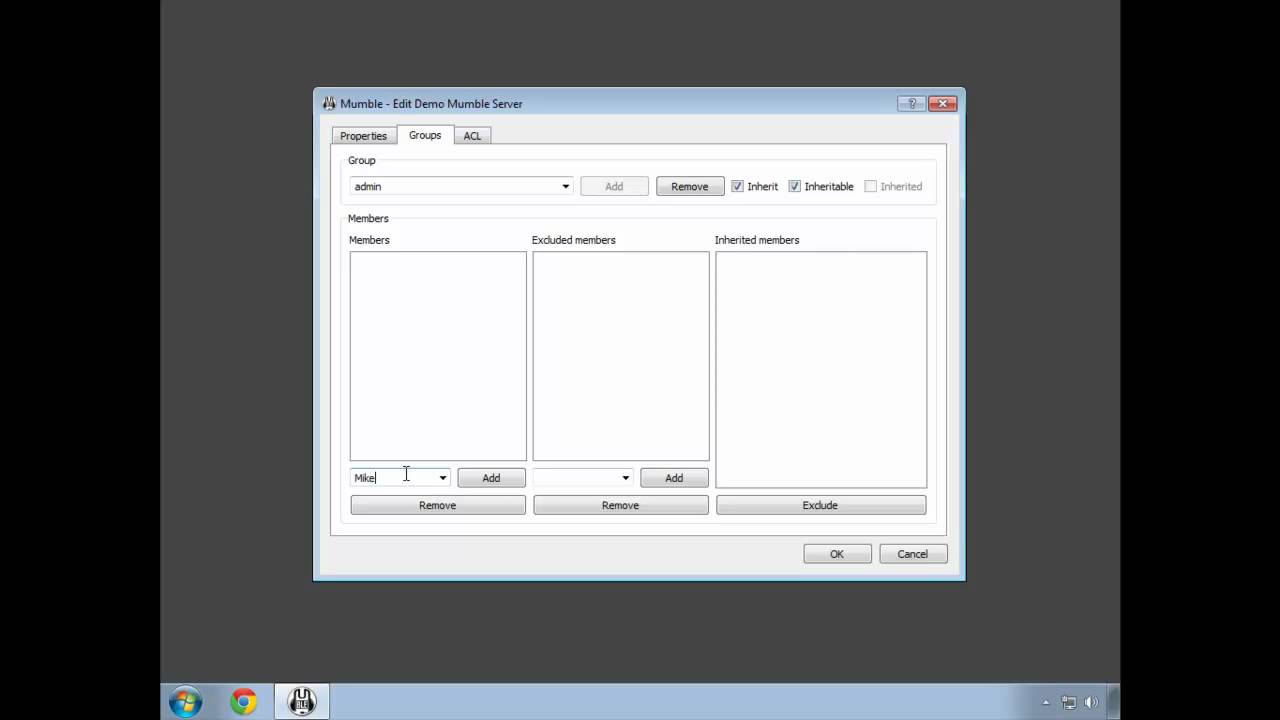Open the network tray icon

[x=1068, y=702]
